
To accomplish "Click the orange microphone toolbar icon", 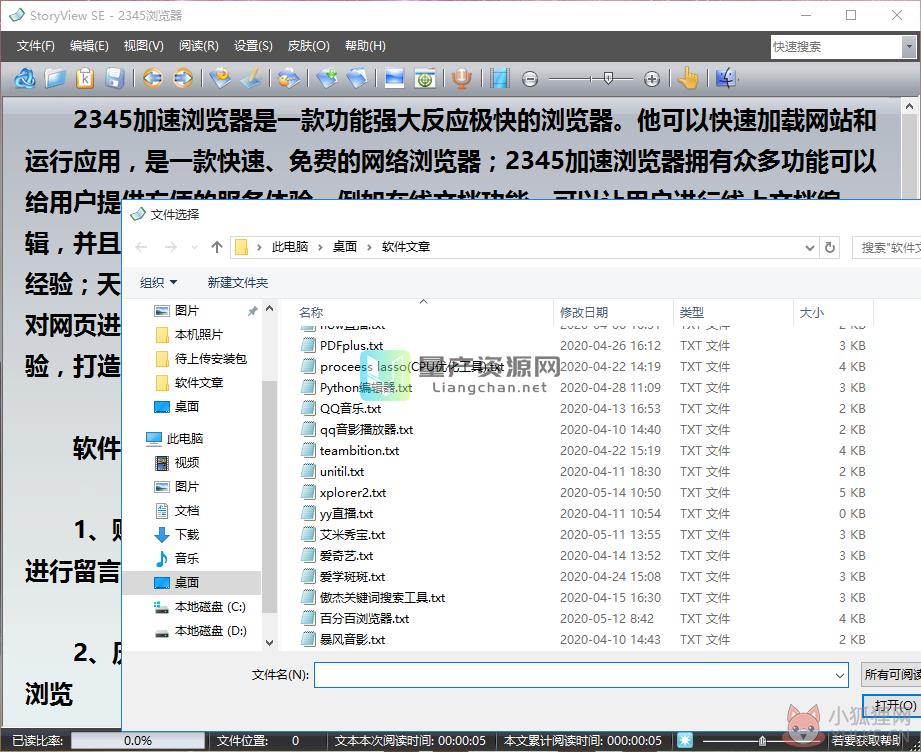I will click(462, 78).
